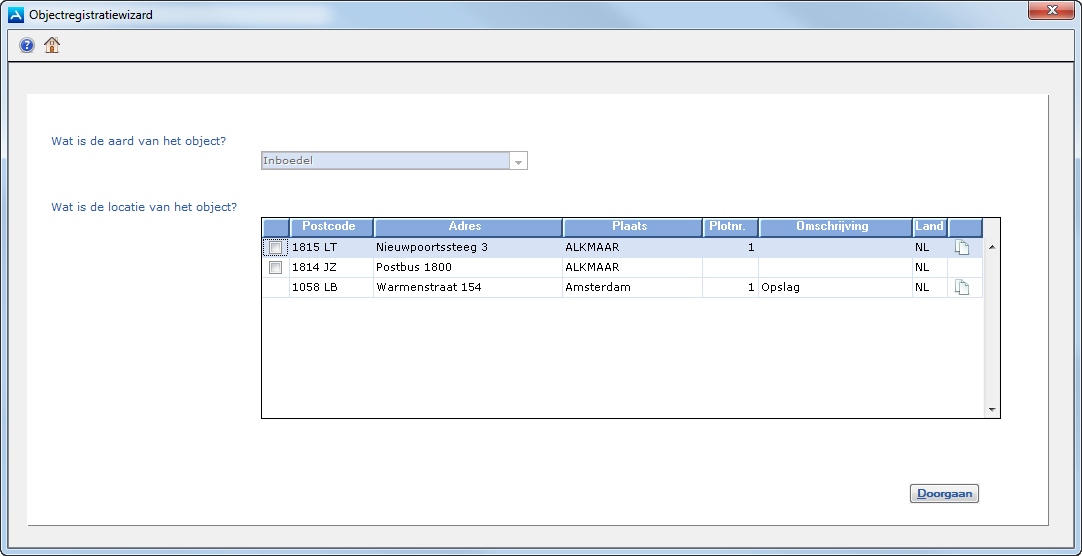Select the Plaats column header
Screen dimensions: 1082x556
pos(631,227)
